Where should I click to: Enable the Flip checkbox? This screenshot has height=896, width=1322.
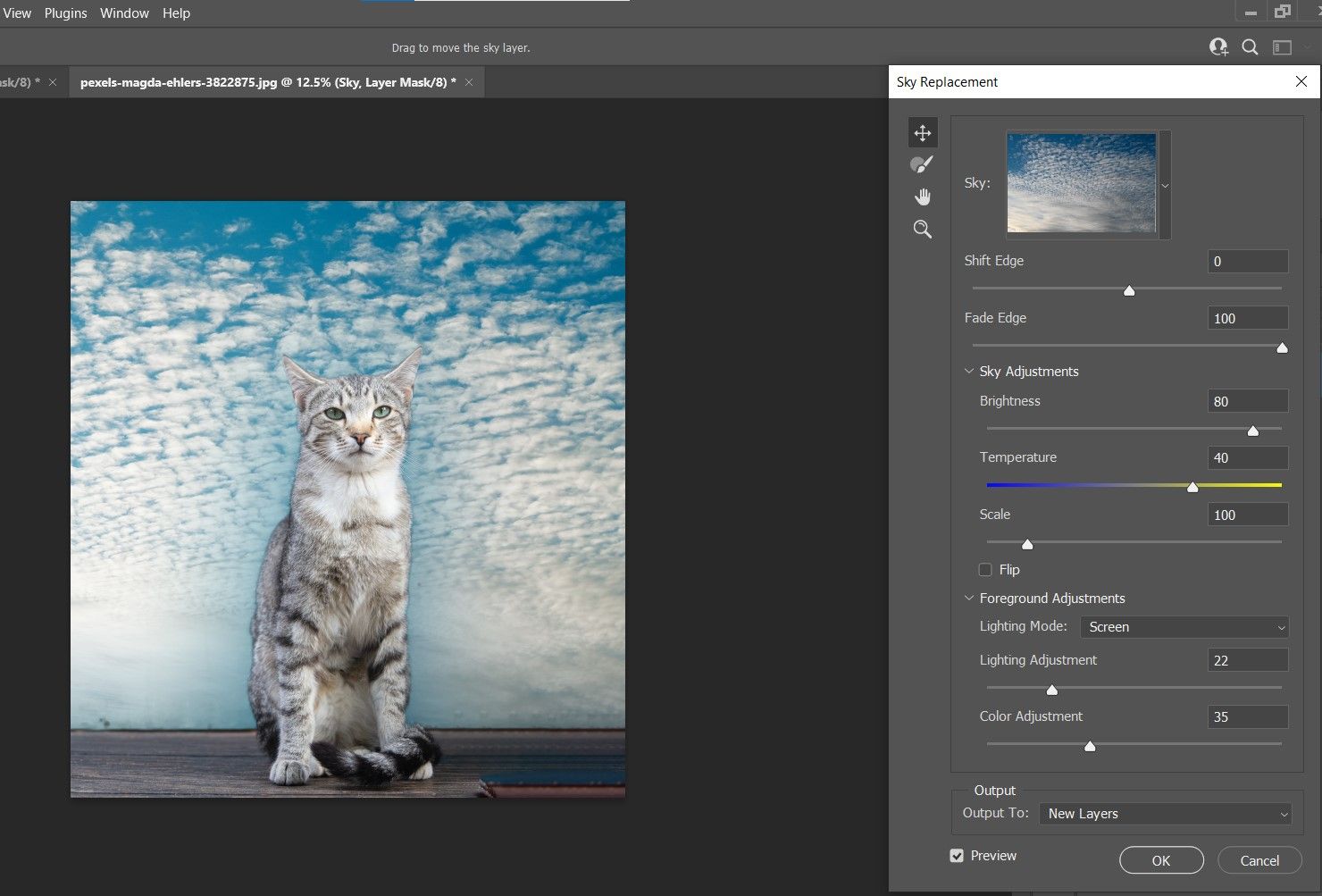985,570
